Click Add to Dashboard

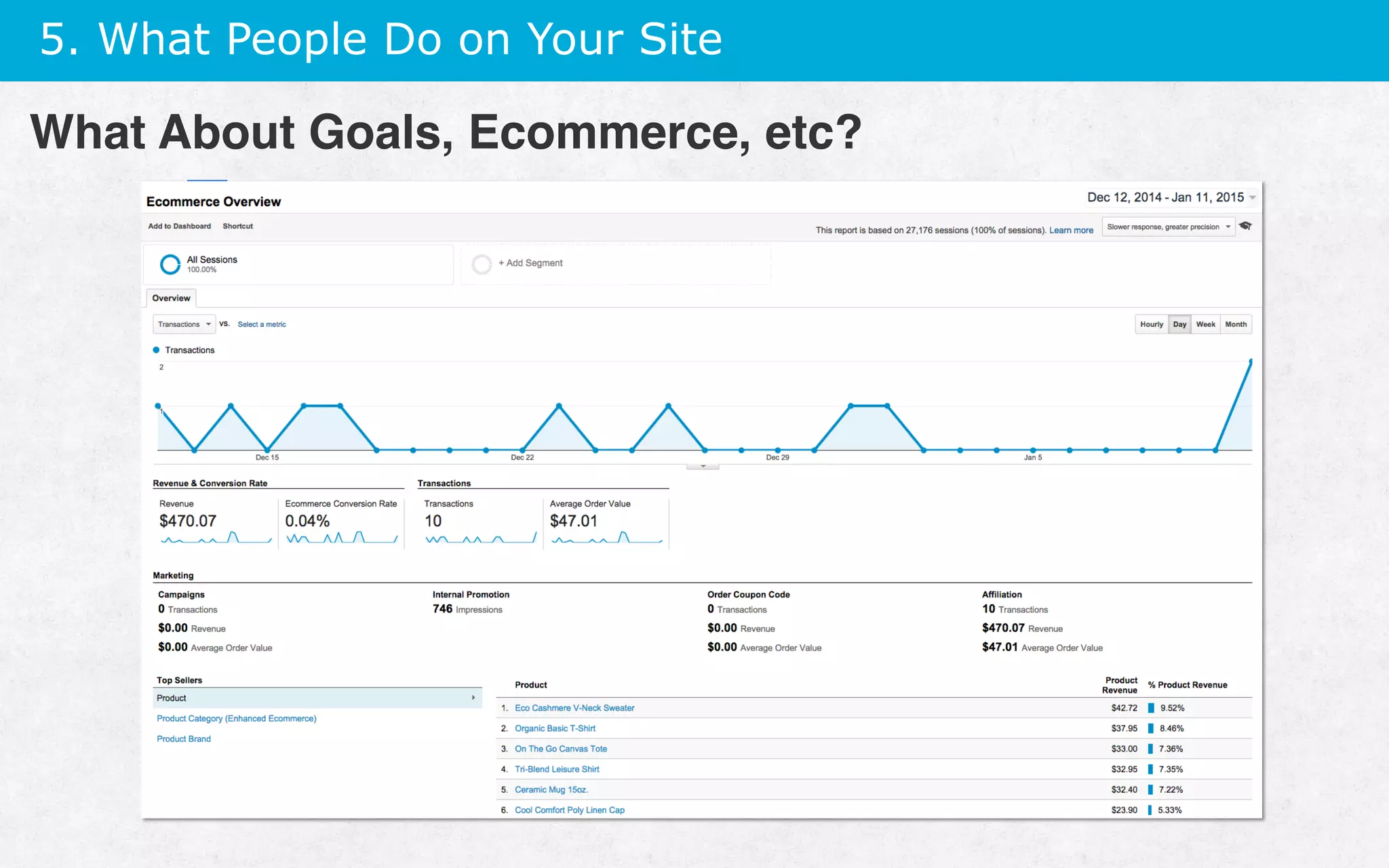tap(179, 226)
